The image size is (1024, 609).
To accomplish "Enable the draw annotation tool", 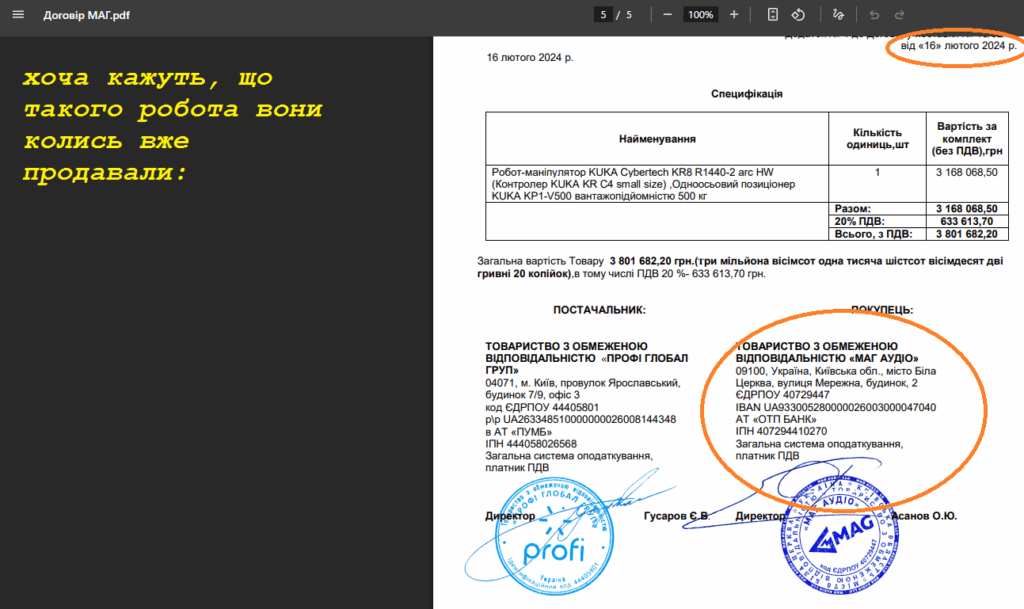I will pyautogui.click(x=838, y=15).
